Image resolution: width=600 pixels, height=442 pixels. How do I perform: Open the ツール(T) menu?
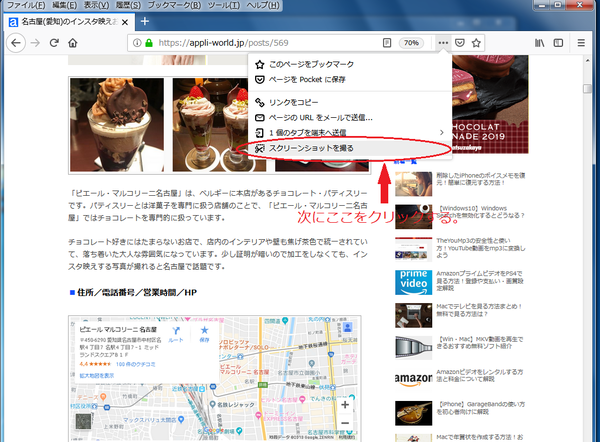pos(224,5)
